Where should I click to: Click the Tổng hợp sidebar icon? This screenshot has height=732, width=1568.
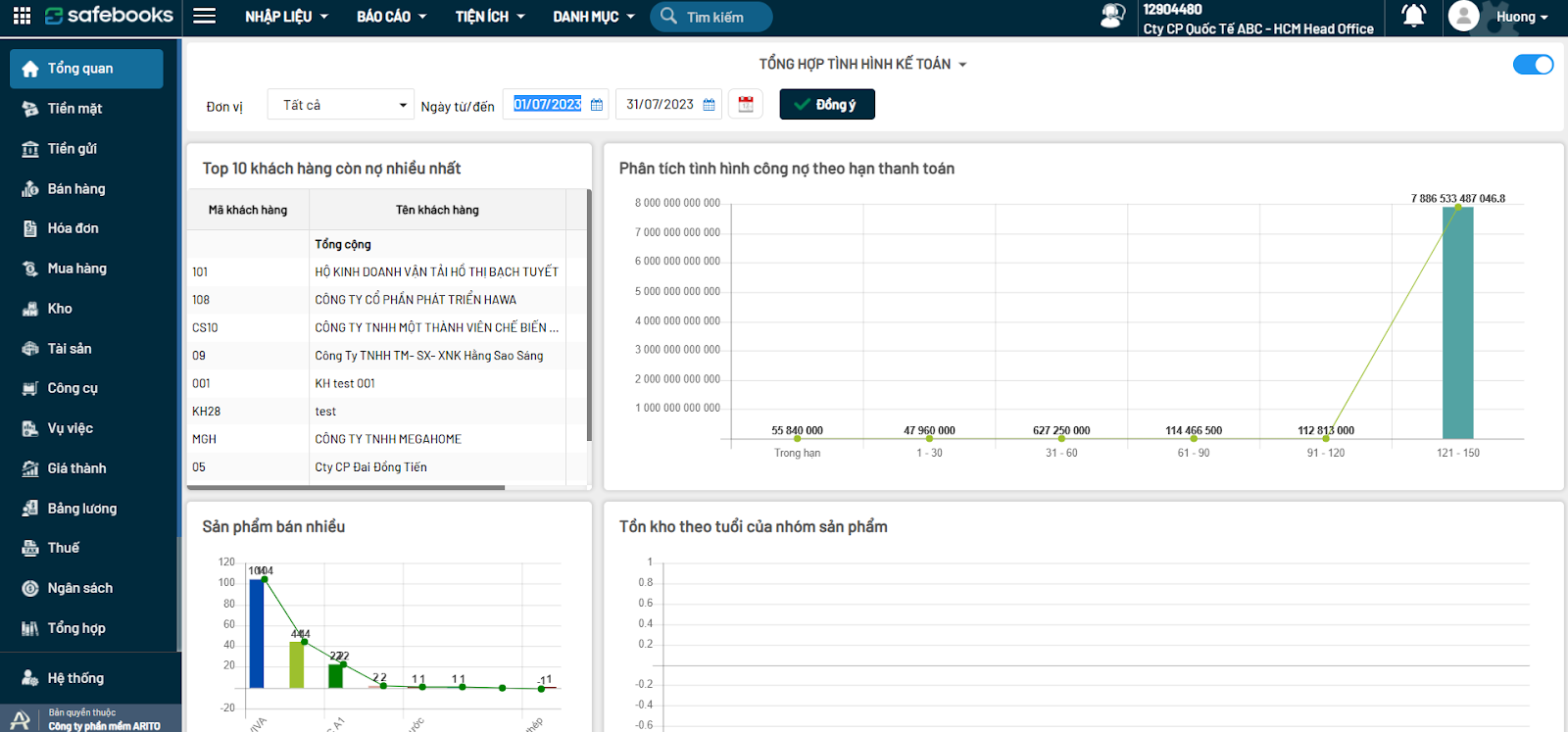pos(30,628)
